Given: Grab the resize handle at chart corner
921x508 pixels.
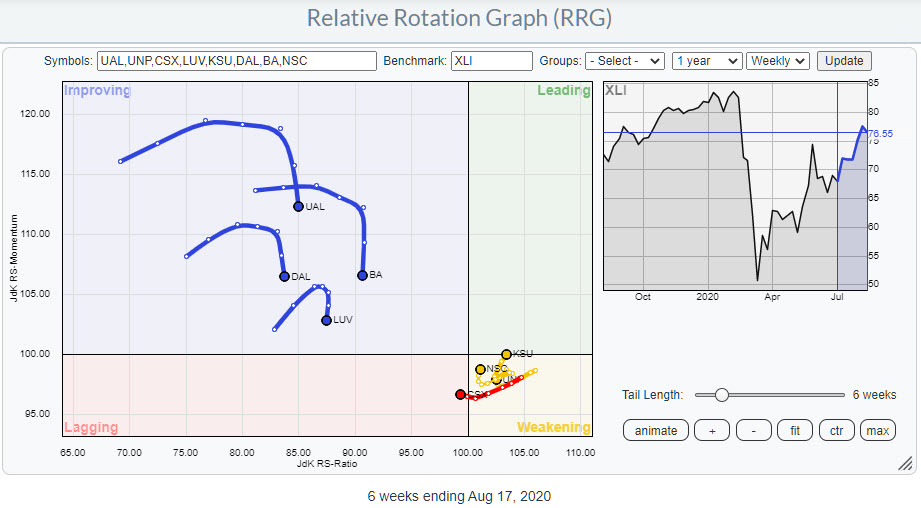Looking at the screenshot, I should tap(904, 462).
